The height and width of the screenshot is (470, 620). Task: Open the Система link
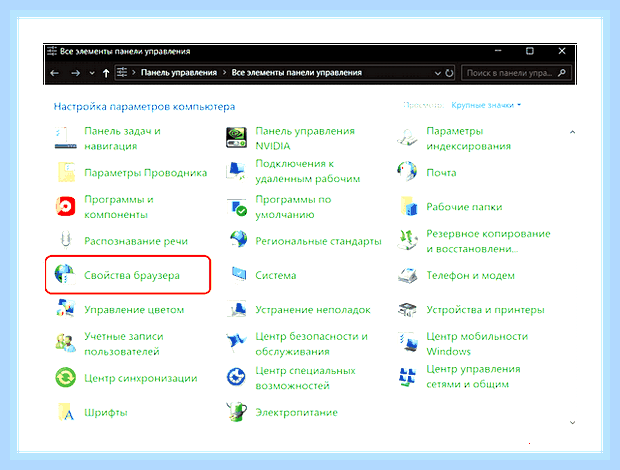coord(276,276)
